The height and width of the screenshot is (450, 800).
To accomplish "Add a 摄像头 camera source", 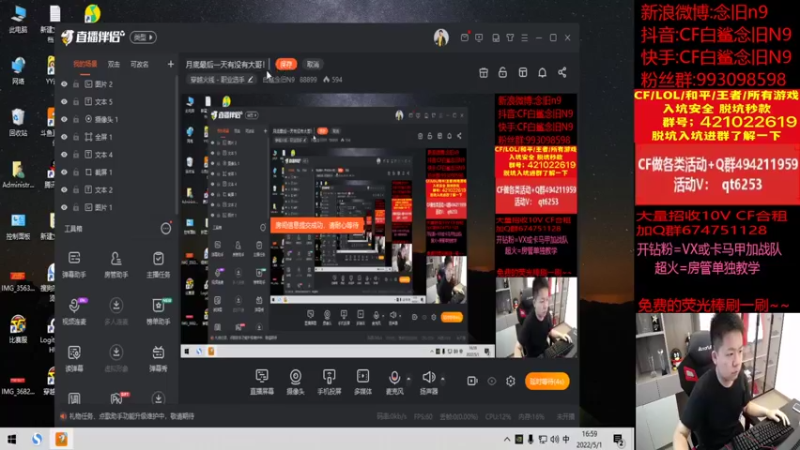I will pyautogui.click(x=295, y=382).
